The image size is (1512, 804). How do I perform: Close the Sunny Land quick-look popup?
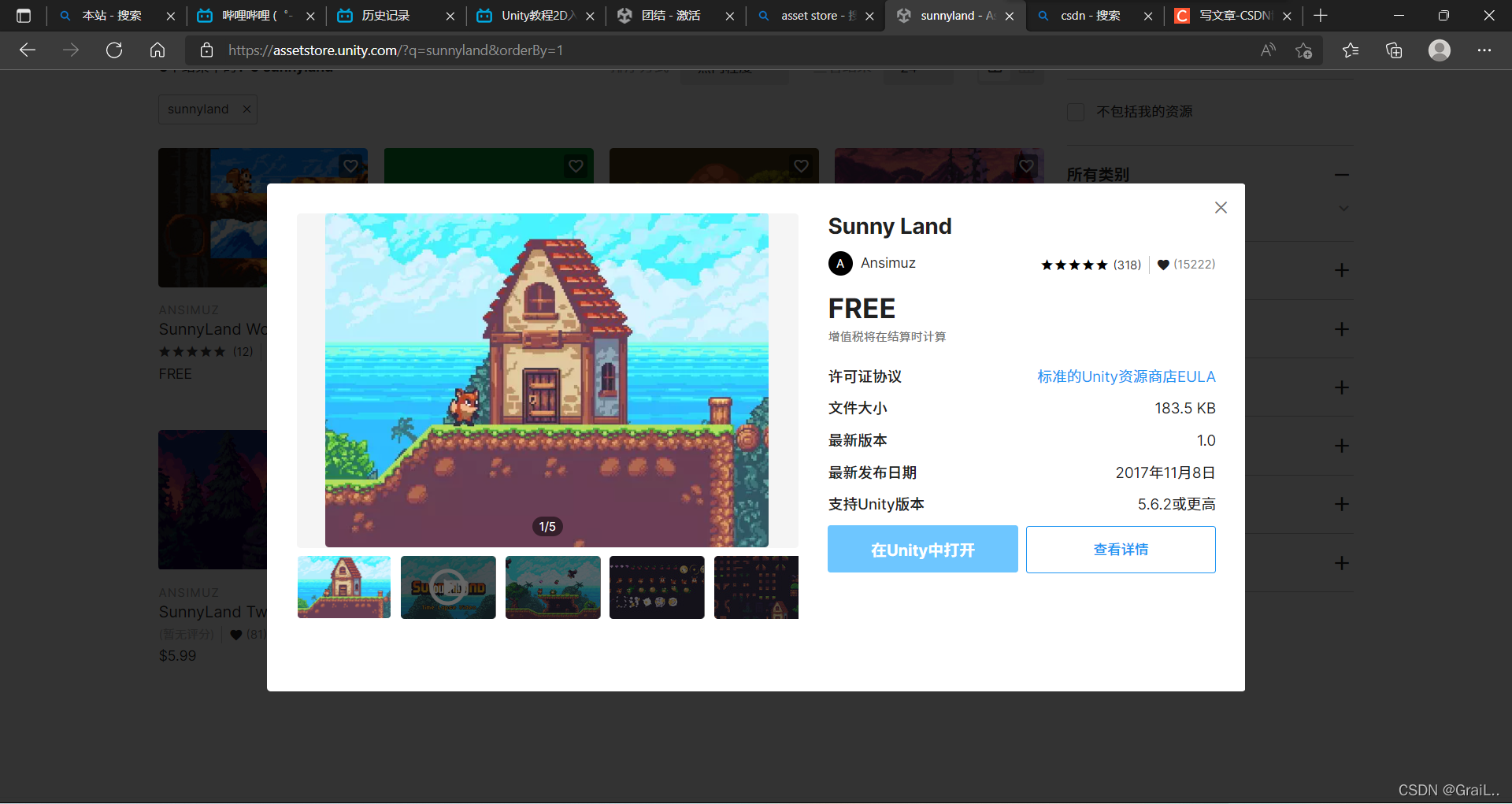point(1221,208)
